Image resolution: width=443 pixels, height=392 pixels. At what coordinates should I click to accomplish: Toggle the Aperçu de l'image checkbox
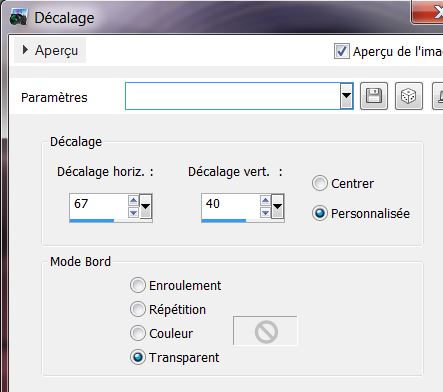pyautogui.click(x=342, y=51)
